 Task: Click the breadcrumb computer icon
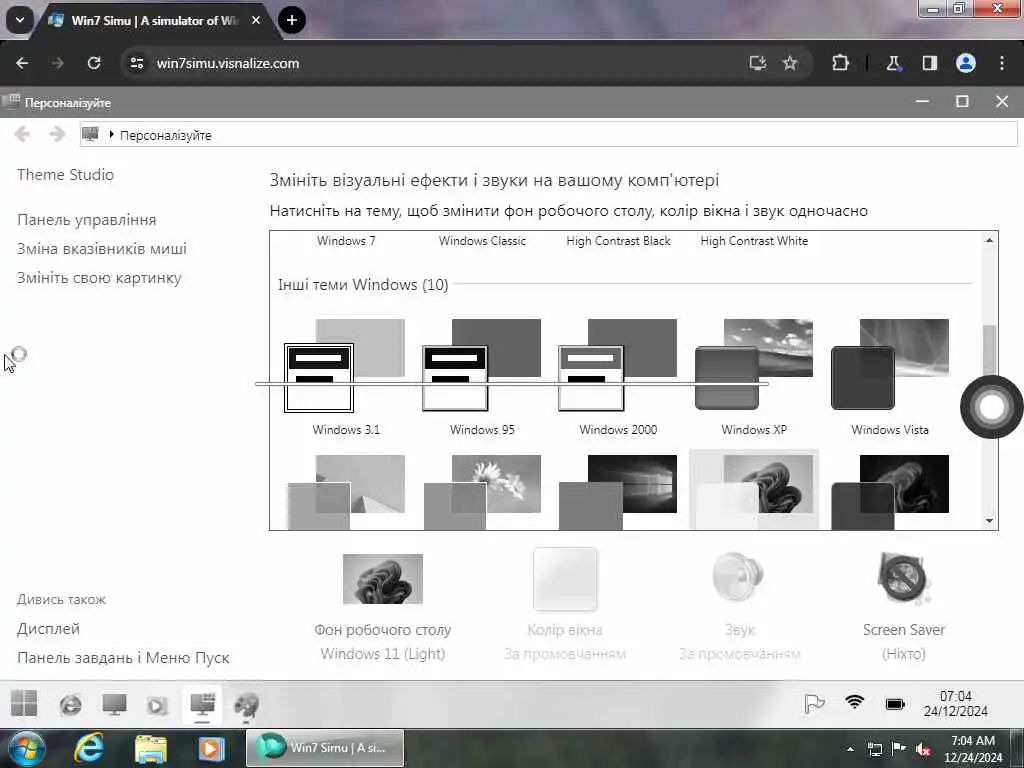[90, 135]
